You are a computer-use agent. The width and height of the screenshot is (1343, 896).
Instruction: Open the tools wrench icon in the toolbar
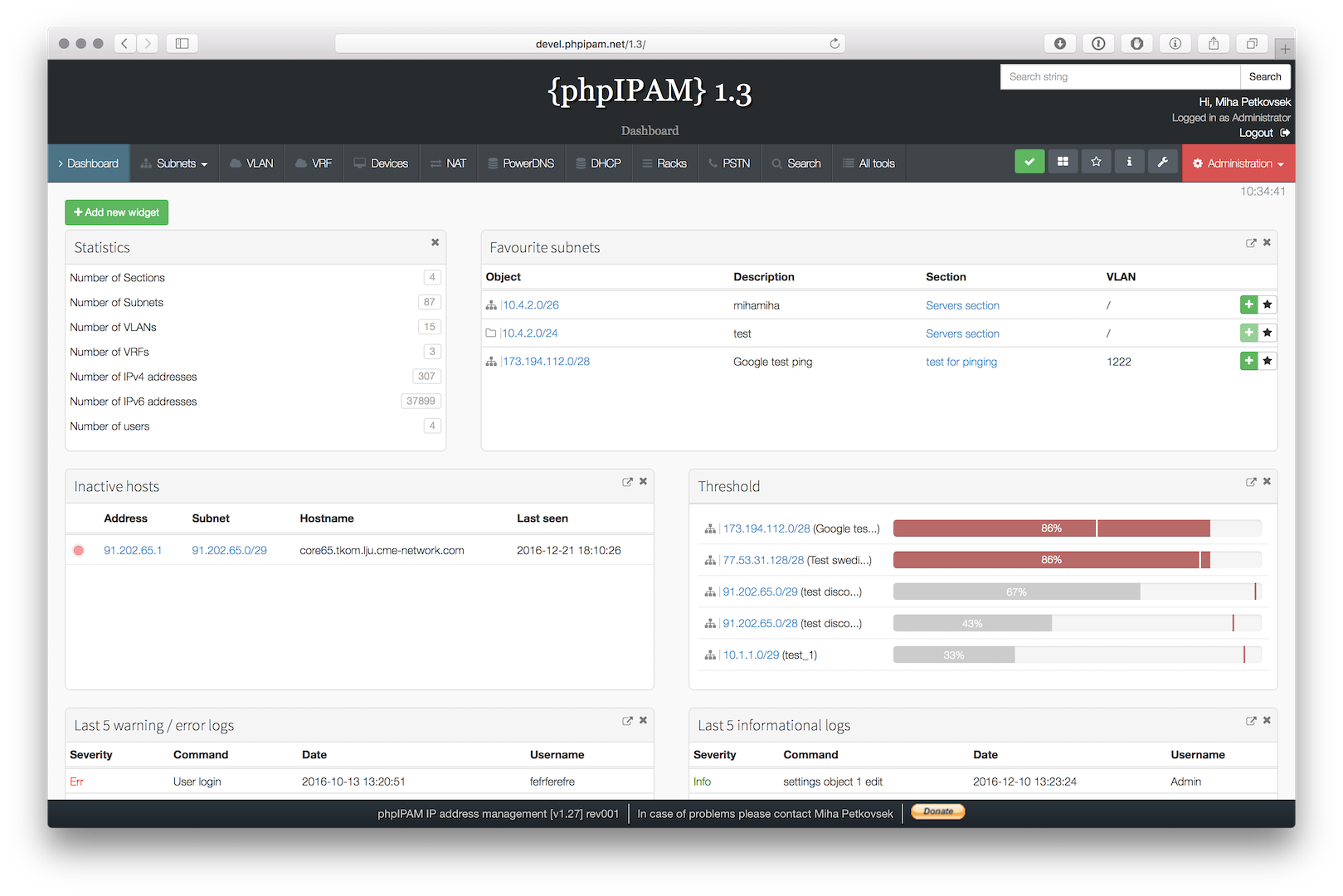tap(1162, 161)
